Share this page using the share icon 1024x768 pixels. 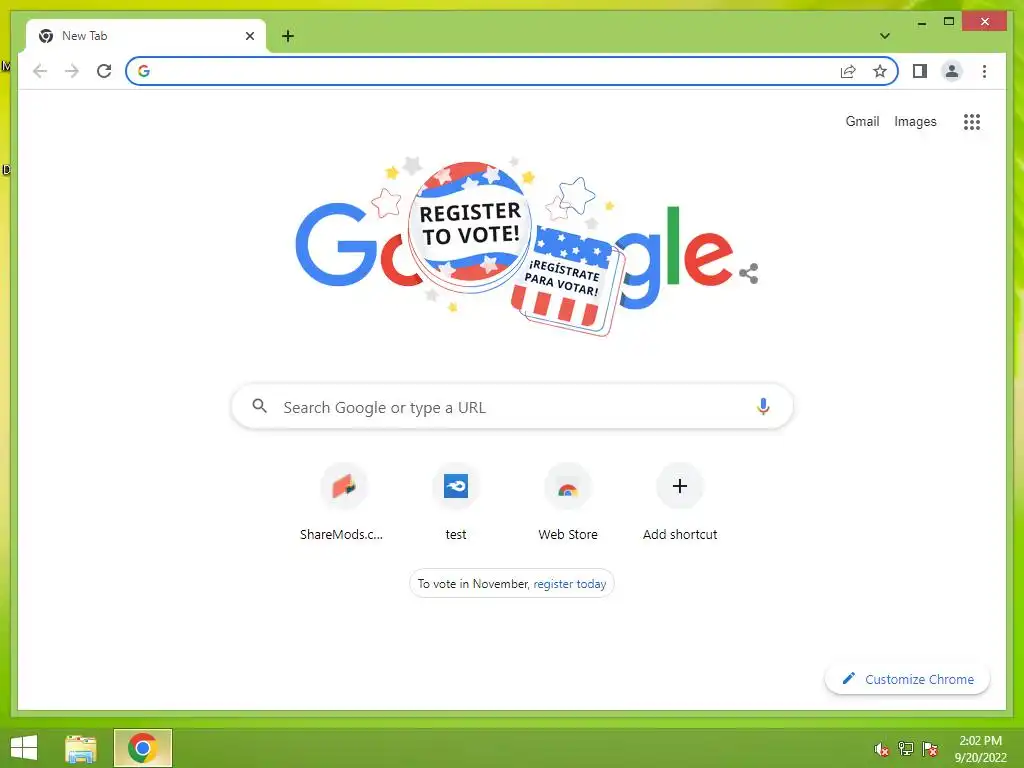click(848, 71)
